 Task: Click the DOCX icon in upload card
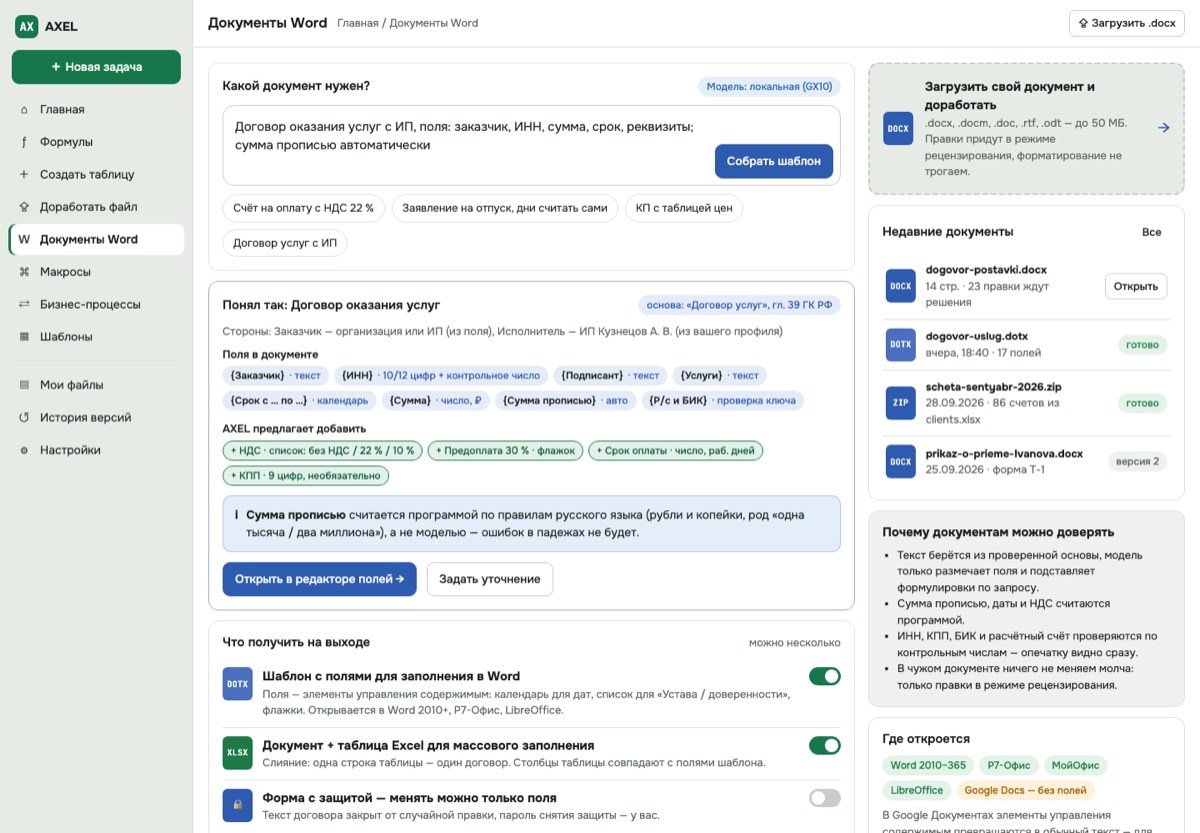898,128
